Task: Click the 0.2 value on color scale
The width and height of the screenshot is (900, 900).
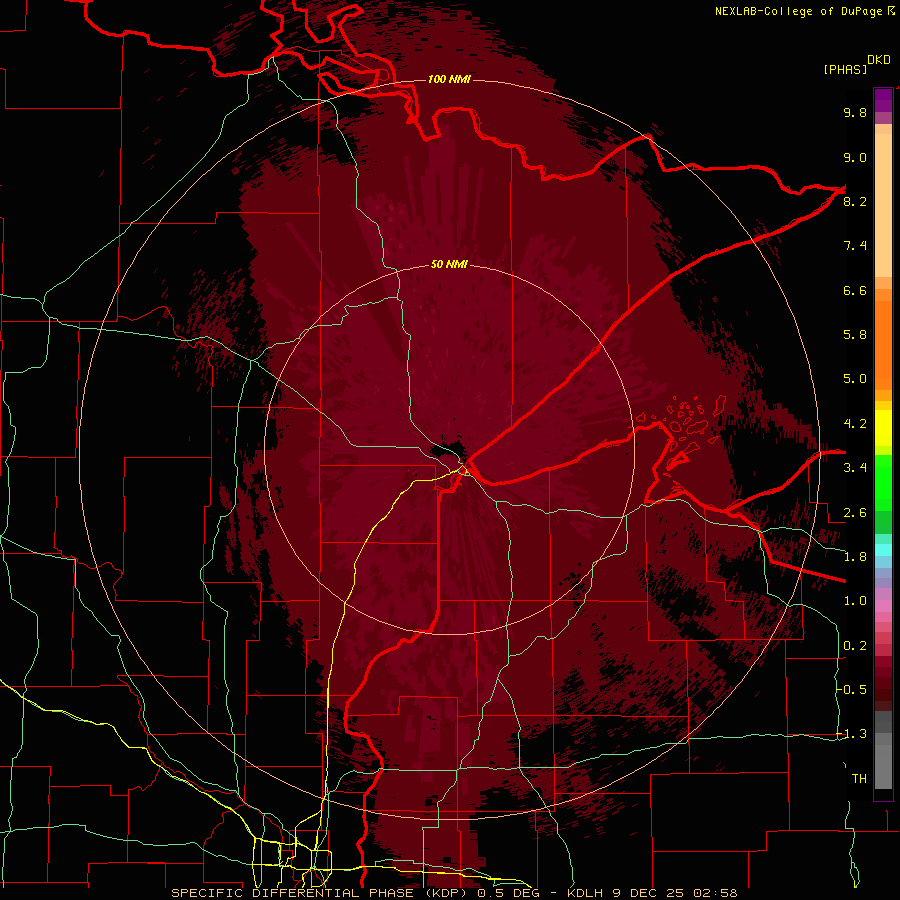Action: (x=855, y=646)
